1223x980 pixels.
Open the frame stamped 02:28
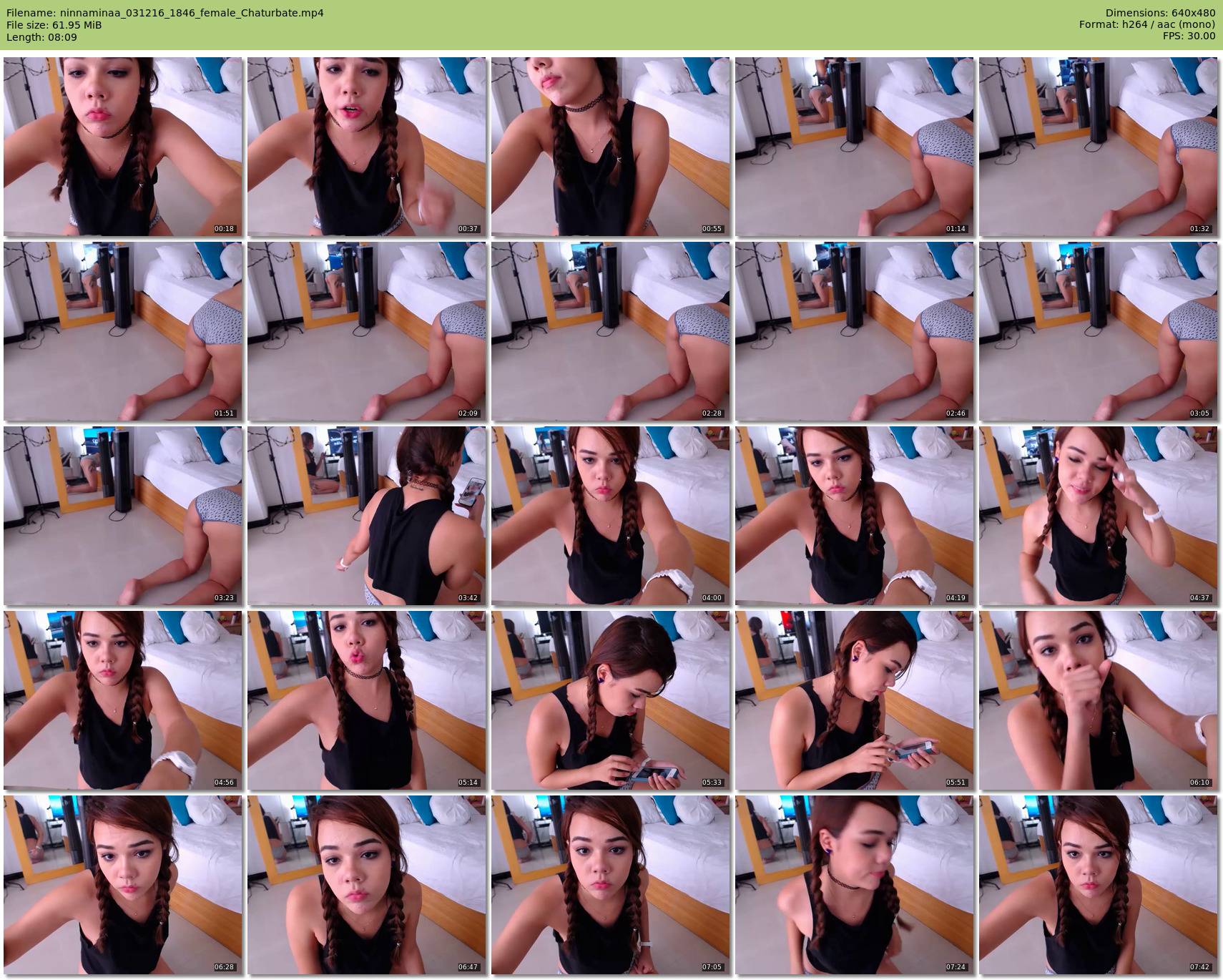[x=610, y=331]
